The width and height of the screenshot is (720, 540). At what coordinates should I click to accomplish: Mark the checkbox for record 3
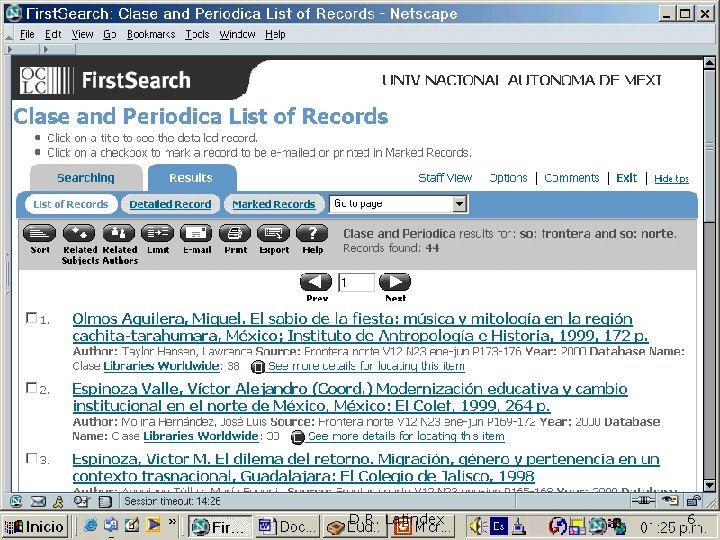[32, 458]
